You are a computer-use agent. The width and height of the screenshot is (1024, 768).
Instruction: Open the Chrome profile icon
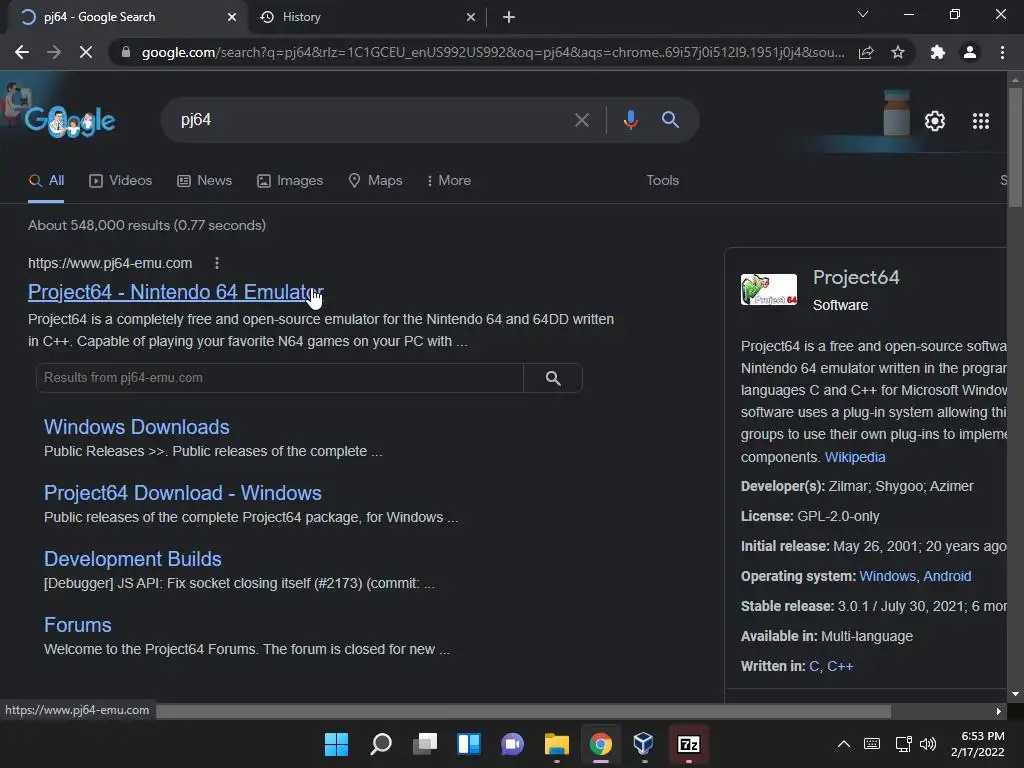click(970, 52)
